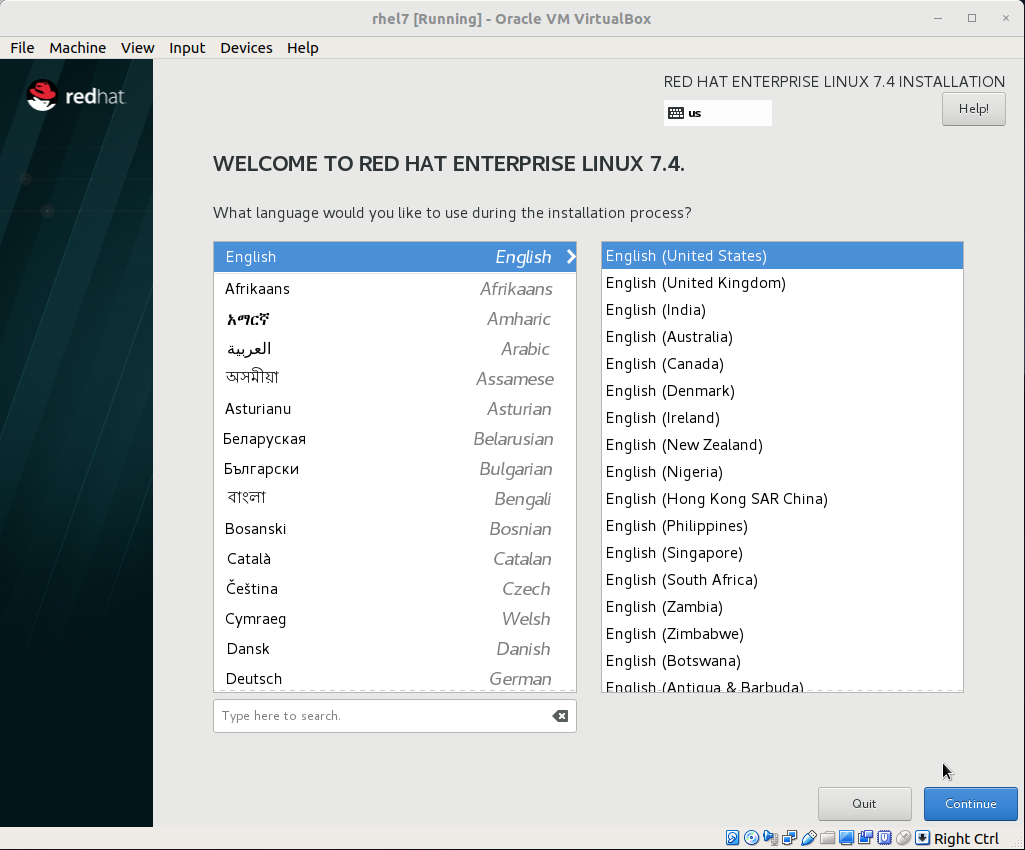Click the Quit button
The height and width of the screenshot is (850, 1025).
(864, 804)
